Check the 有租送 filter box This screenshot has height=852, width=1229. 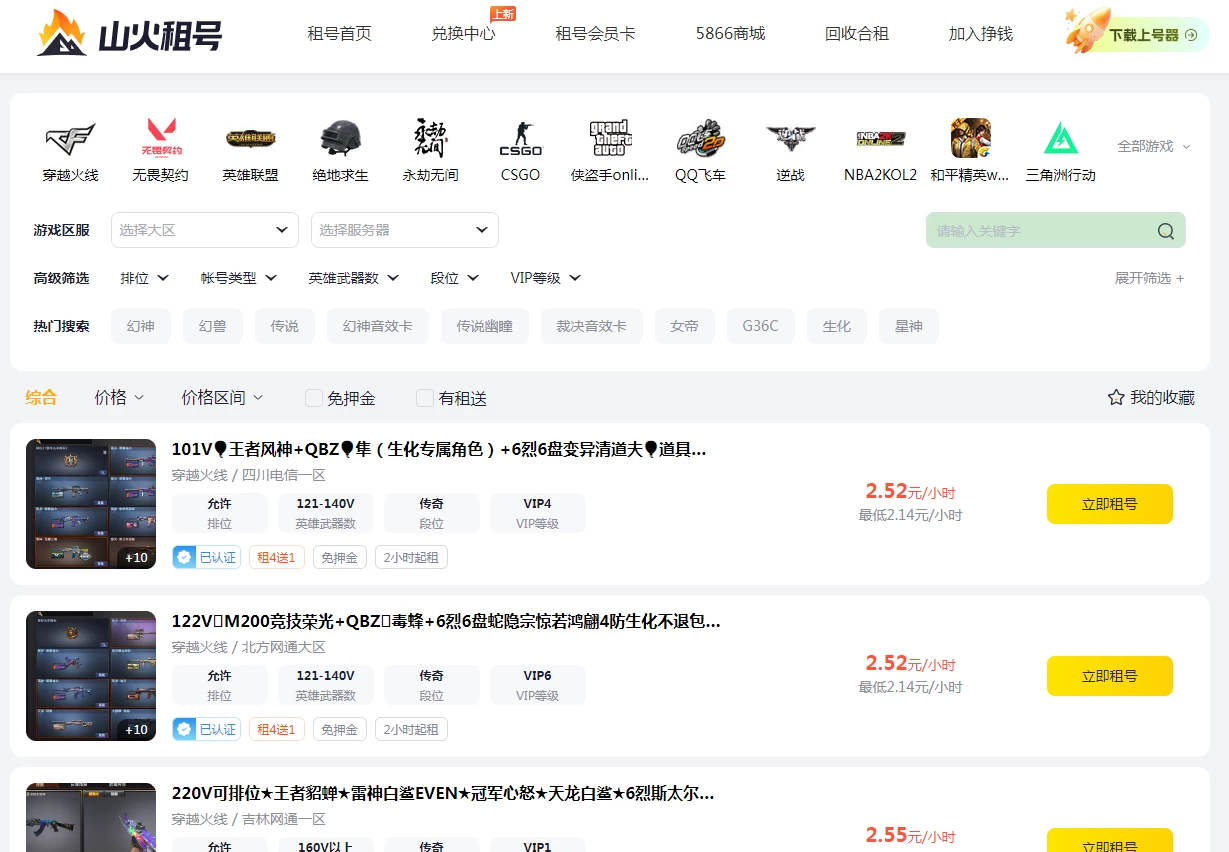(425, 398)
